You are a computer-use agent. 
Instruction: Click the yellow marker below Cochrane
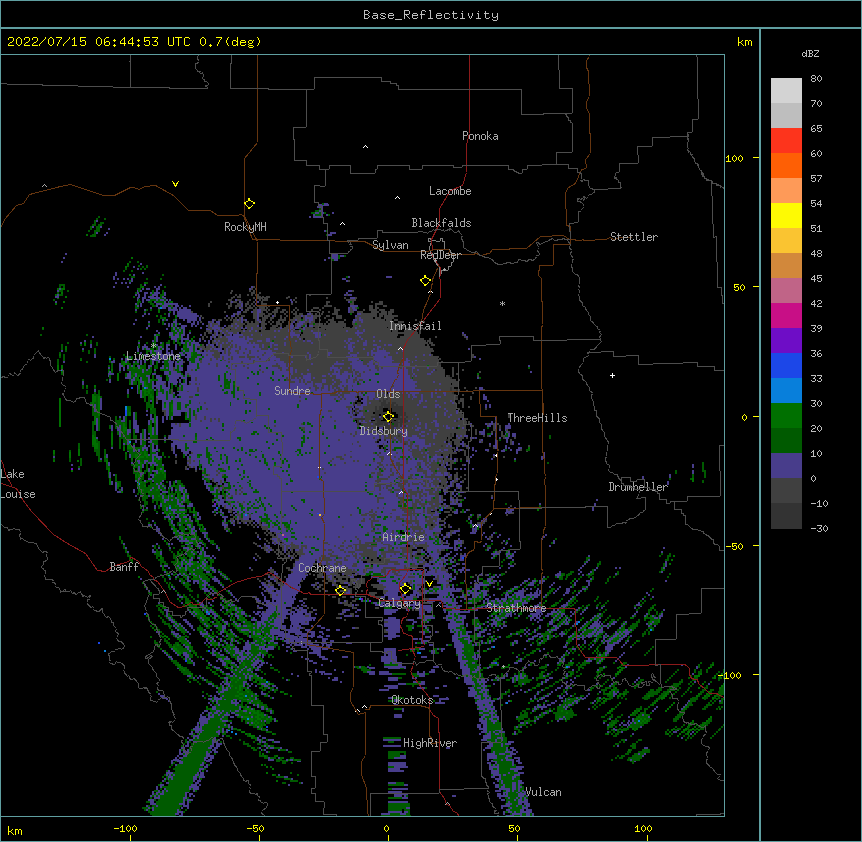click(340, 590)
